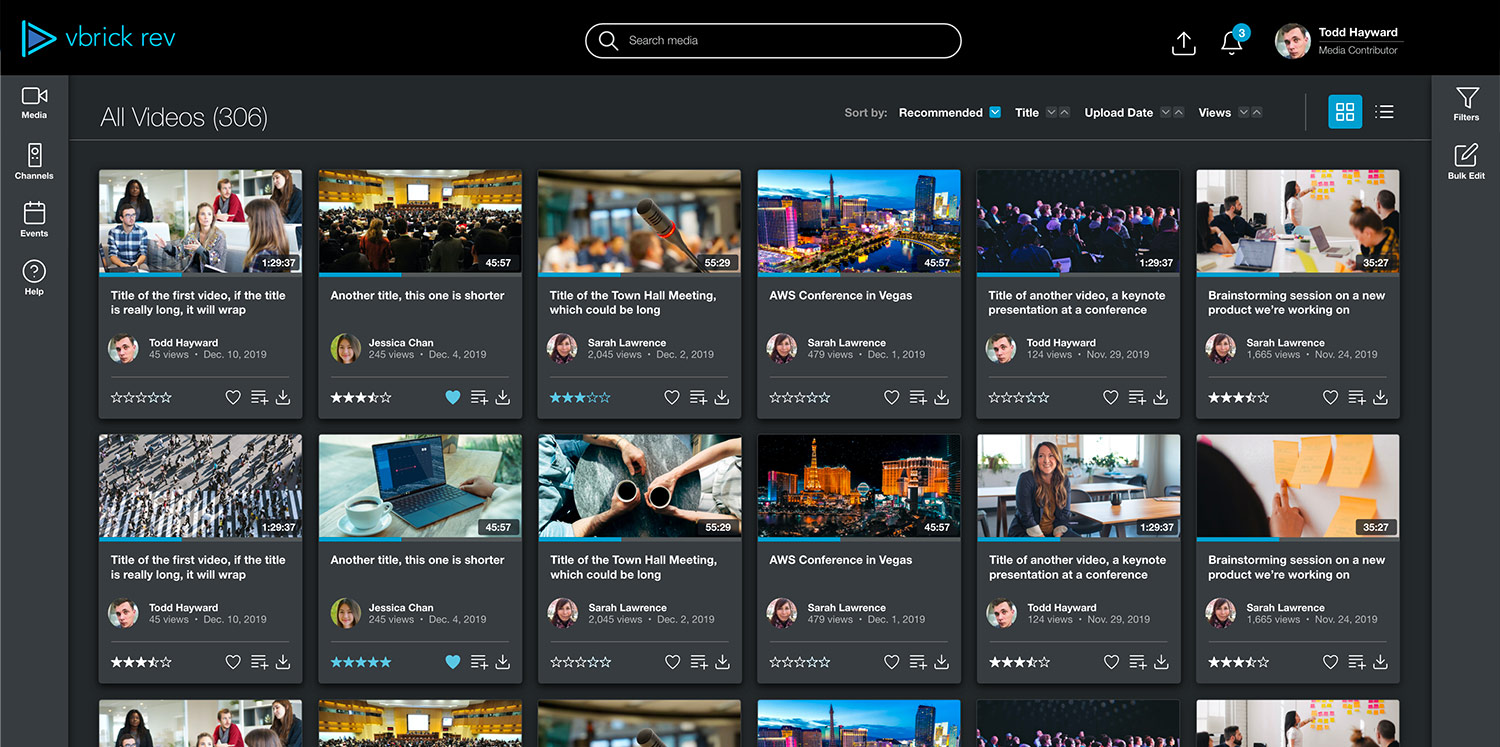This screenshot has height=747, width=1500.
Task: Add conference hall video to playlist
Action: 479,397
